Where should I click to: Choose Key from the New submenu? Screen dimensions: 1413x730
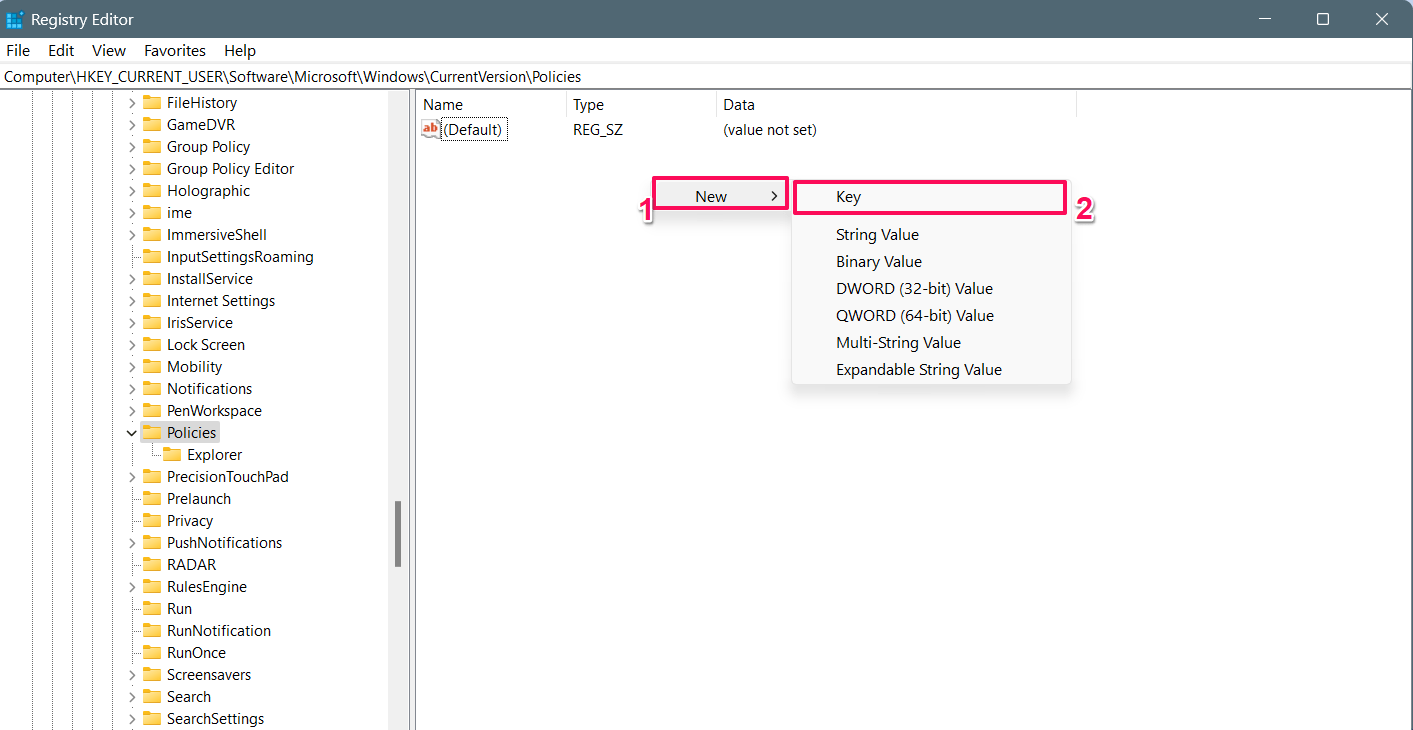tap(930, 197)
